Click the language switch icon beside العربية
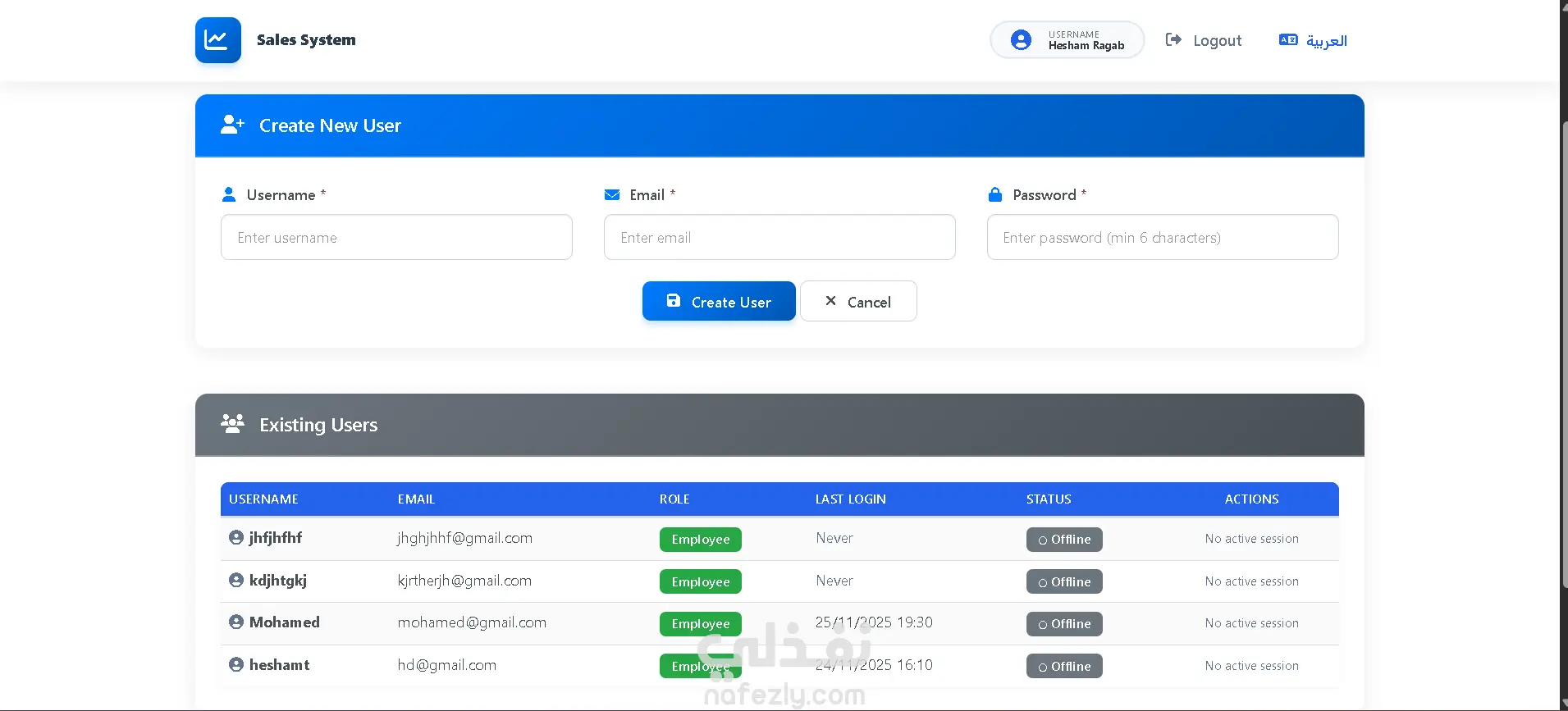This screenshot has height=711, width=1568. (x=1288, y=39)
